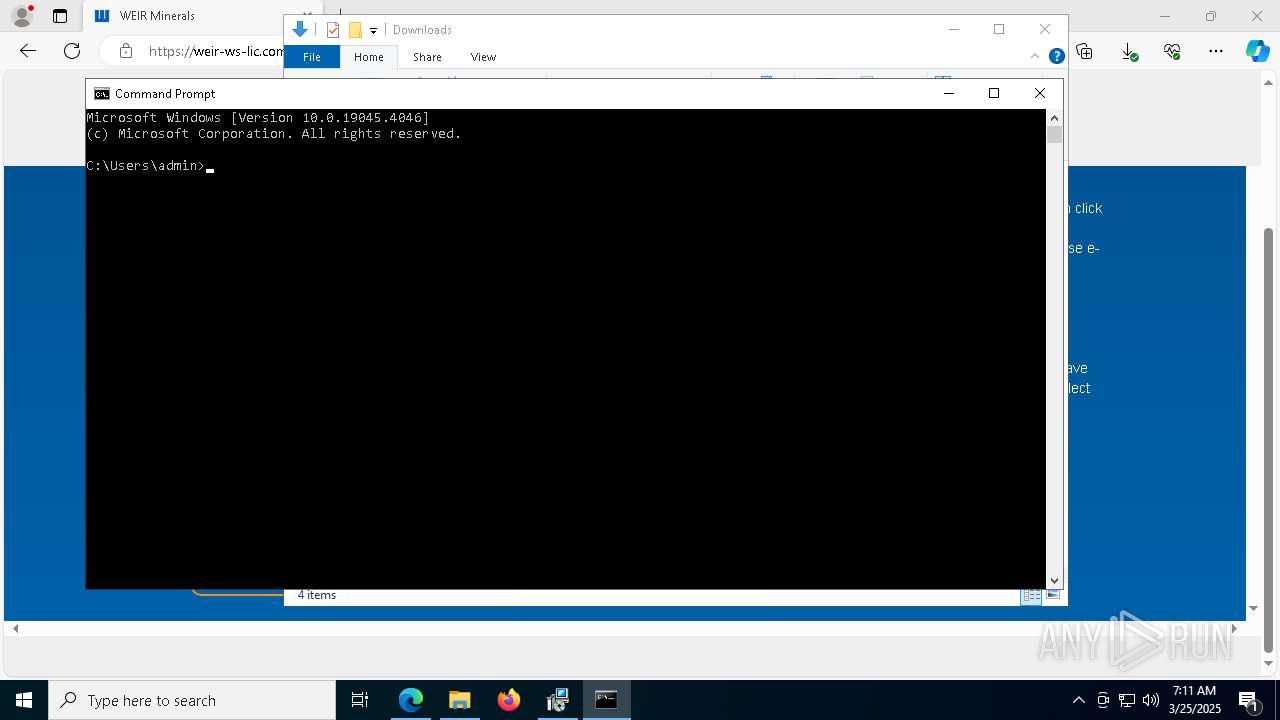The image size is (1280, 720).
Task: Maximize the Downloads Explorer window
Action: pyautogui.click(x=999, y=29)
